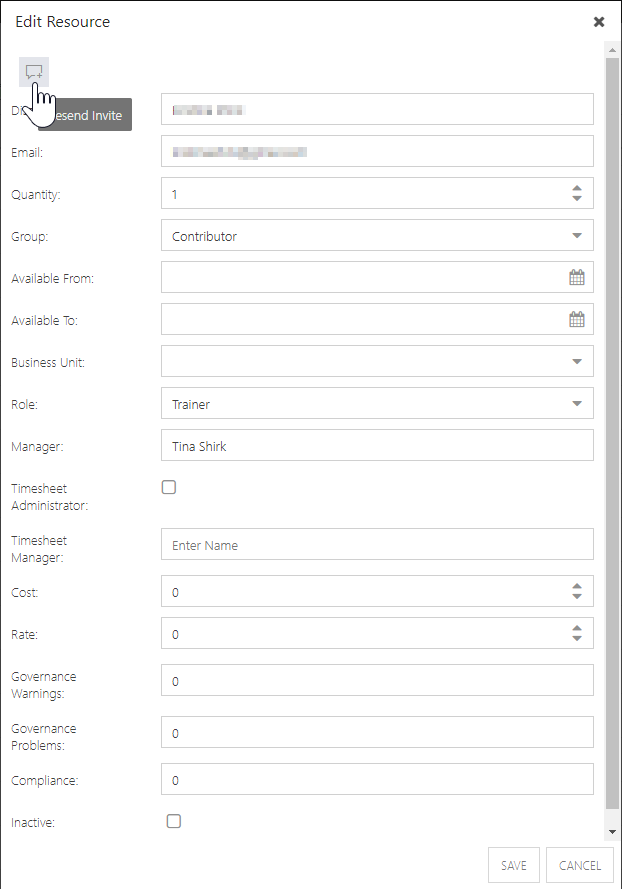The width and height of the screenshot is (622, 889).
Task: Click the vertical scrollbar thumb
Action: (612, 433)
